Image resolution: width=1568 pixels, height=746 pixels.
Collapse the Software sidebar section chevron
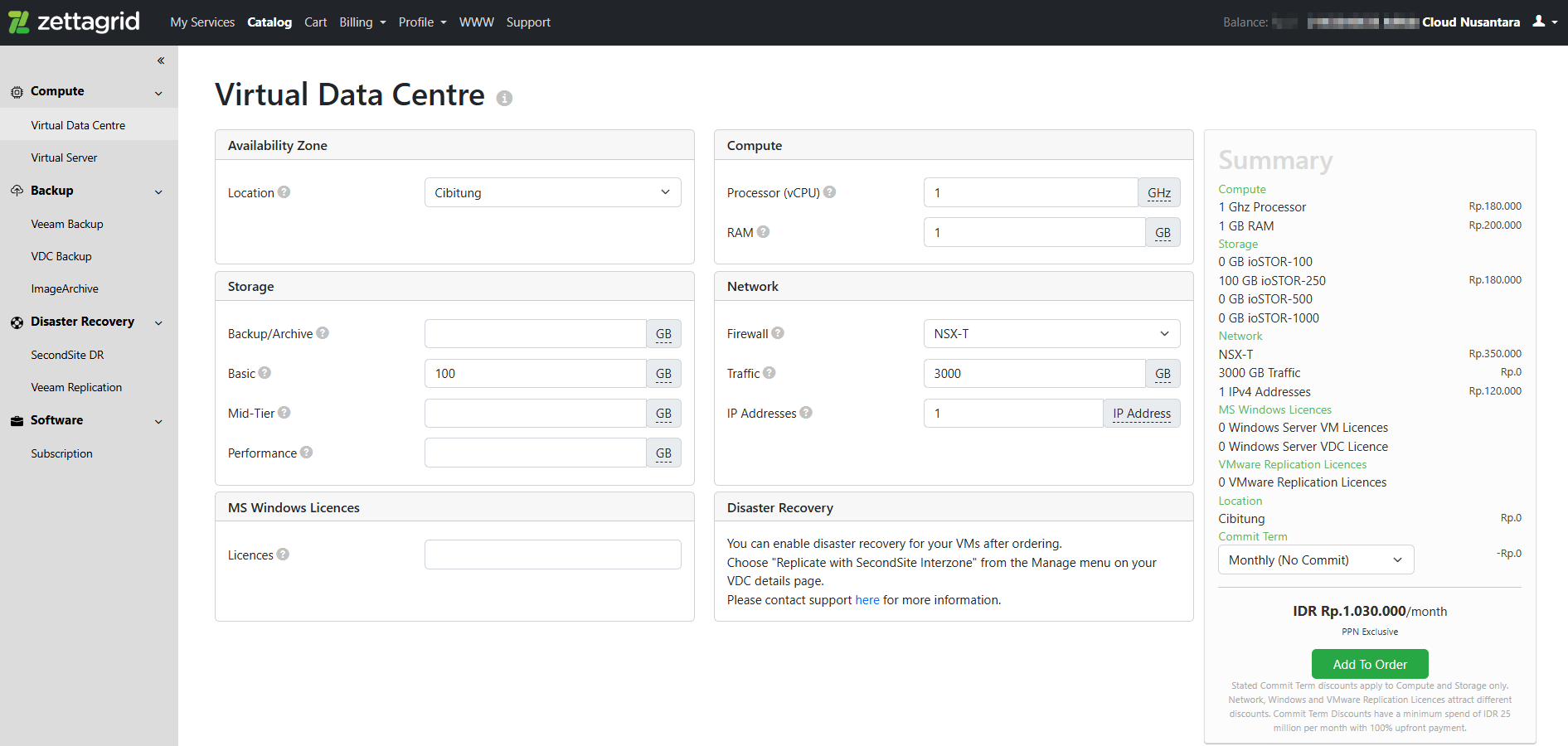coord(158,421)
